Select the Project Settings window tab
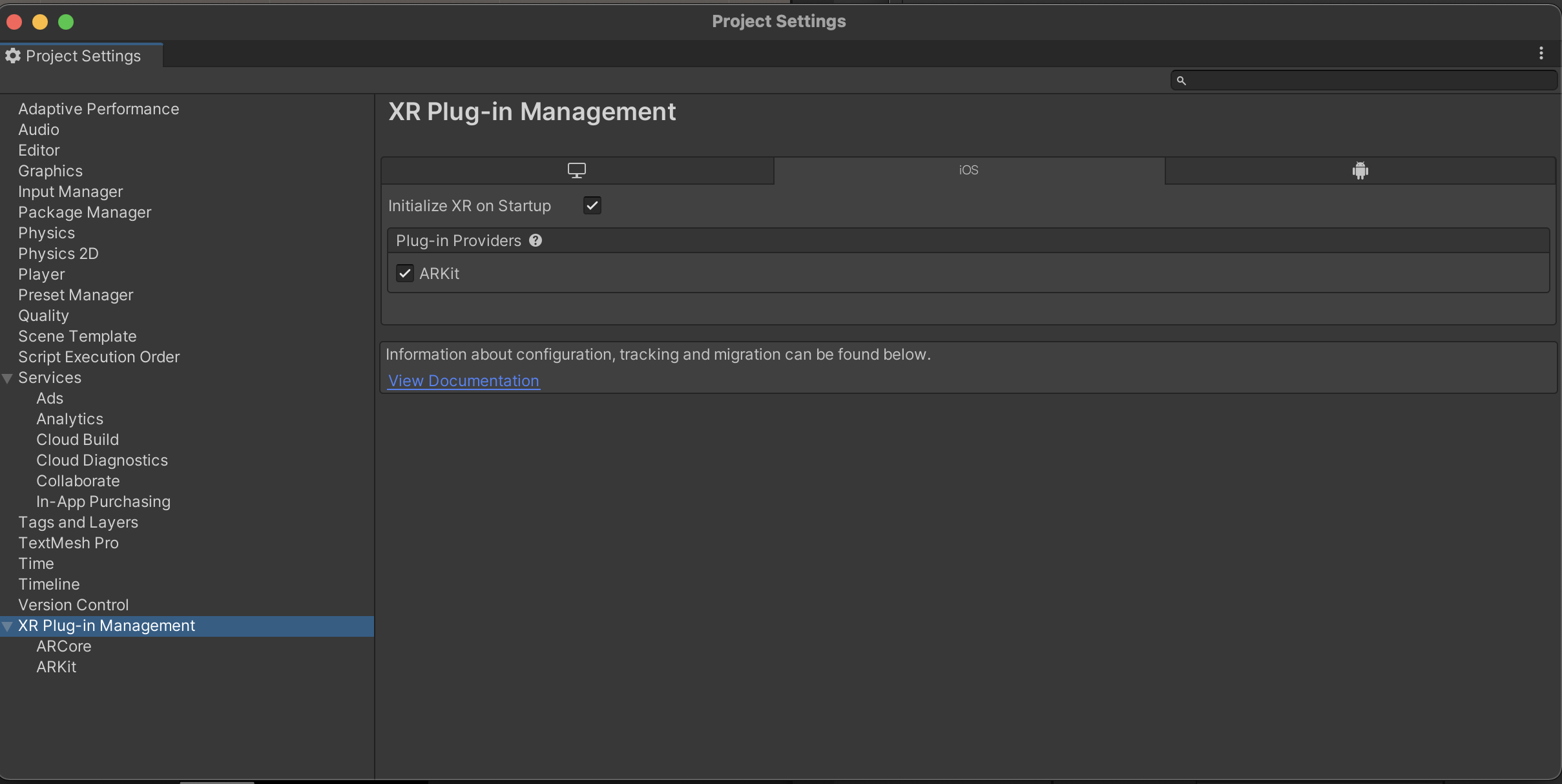The height and width of the screenshot is (784, 1562). pos(81,56)
